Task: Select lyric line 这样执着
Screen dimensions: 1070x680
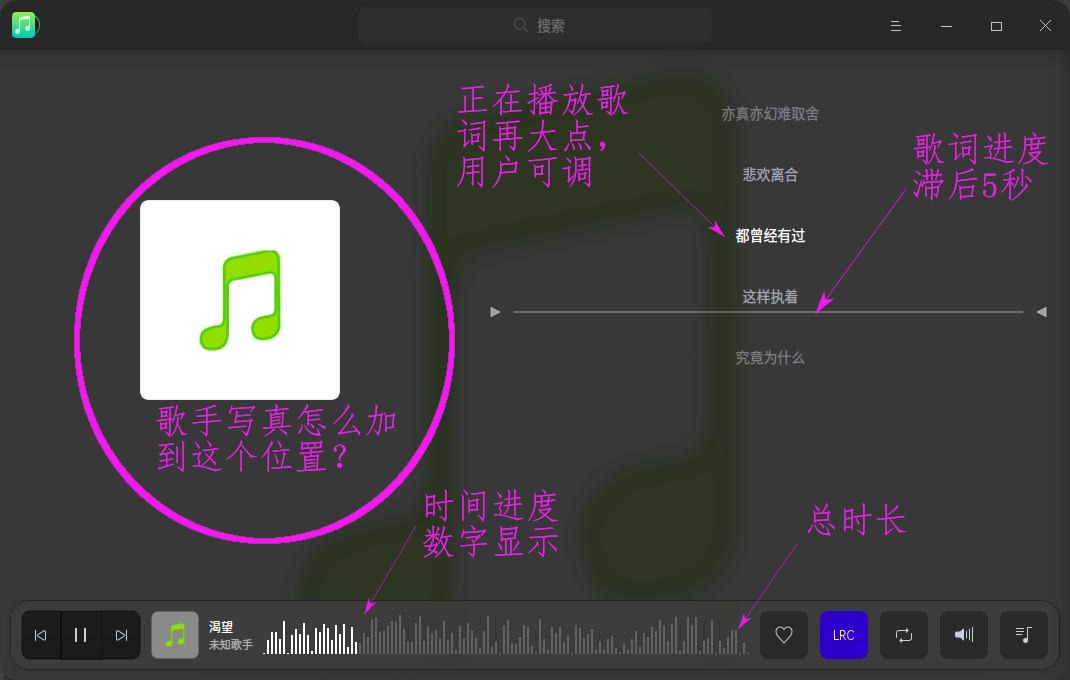Action: point(770,296)
